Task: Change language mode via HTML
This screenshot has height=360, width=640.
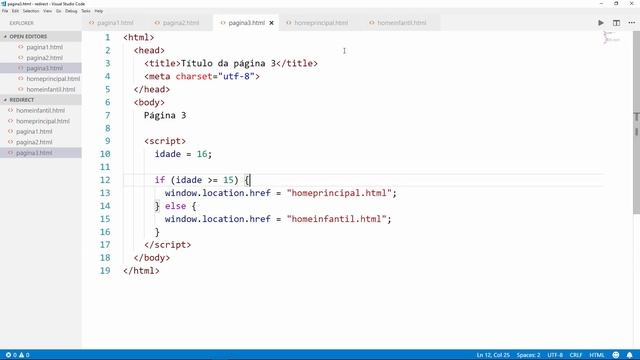Action: pos(597,355)
